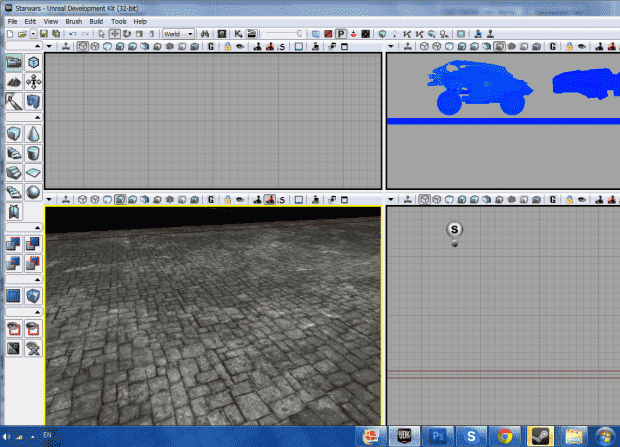Select the cone brush builder
Image resolution: width=620 pixels, height=447 pixels.
(x=34, y=134)
